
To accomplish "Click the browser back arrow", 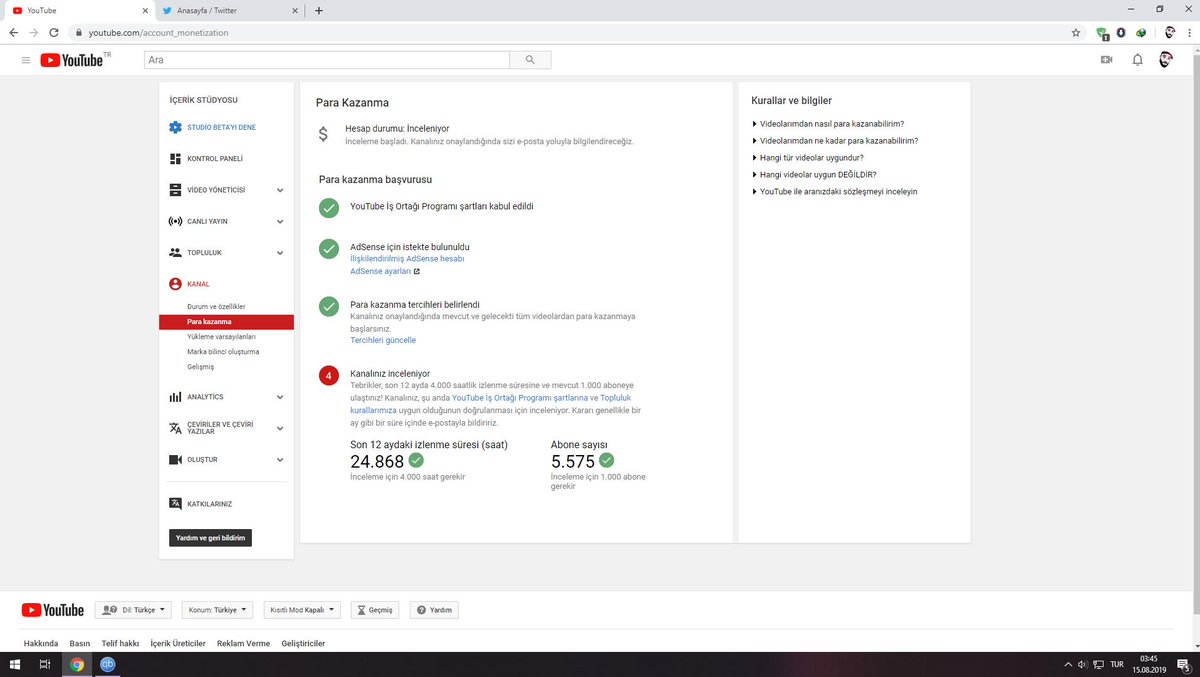I will click(x=14, y=32).
